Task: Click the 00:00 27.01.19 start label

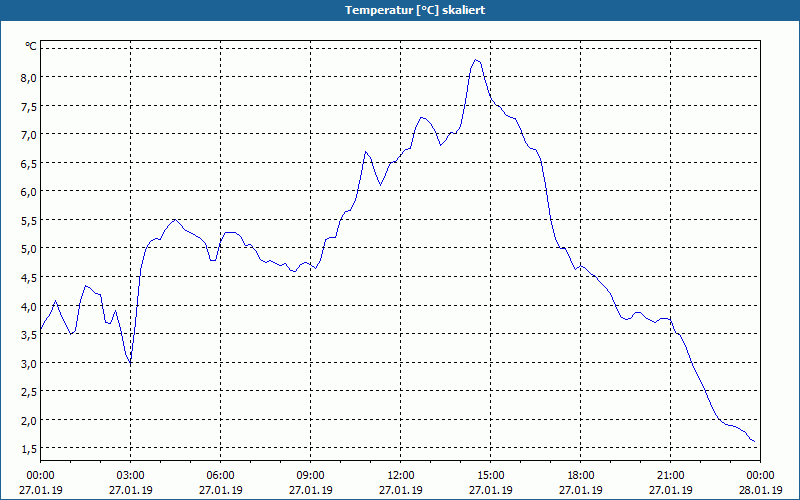Action: pos(41,483)
